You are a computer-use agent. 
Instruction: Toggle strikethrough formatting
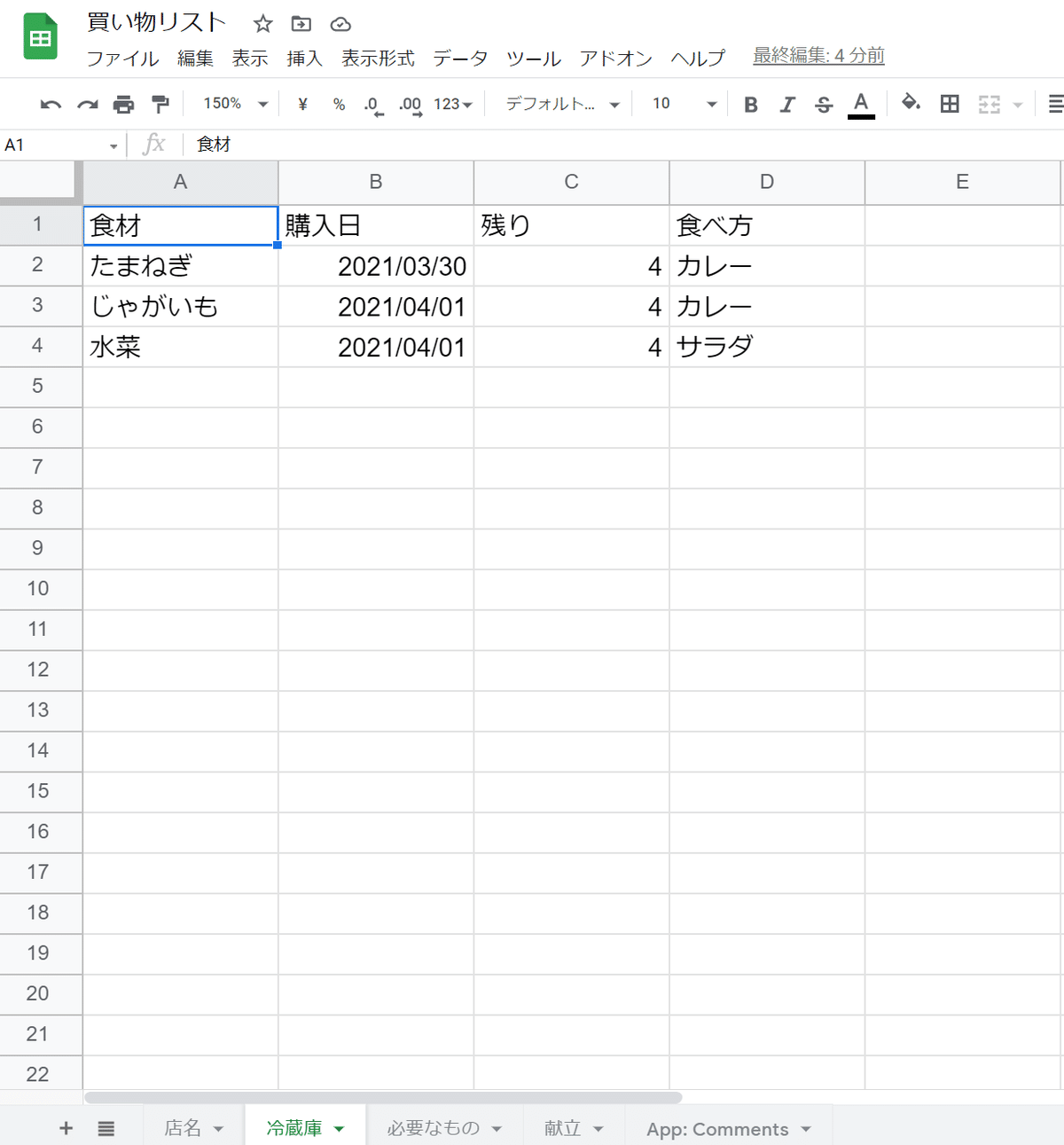pyautogui.click(x=824, y=105)
